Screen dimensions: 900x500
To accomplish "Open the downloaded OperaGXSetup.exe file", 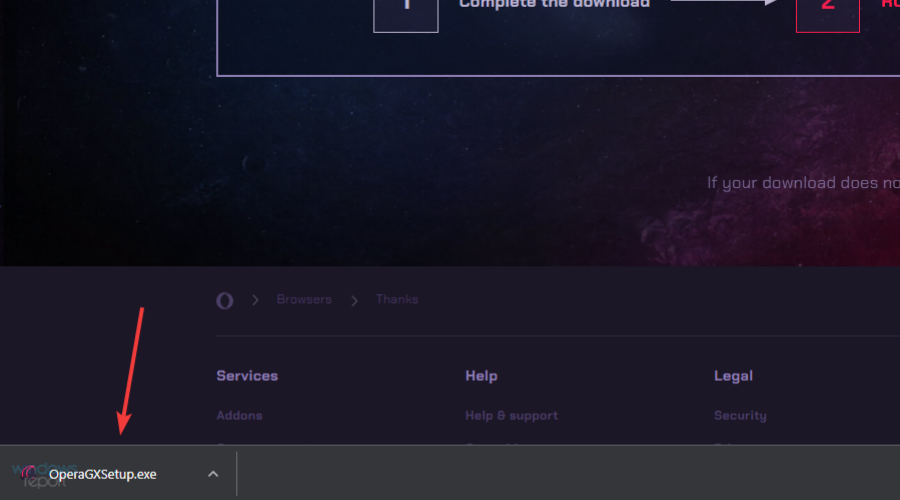I will click(x=103, y=474).
